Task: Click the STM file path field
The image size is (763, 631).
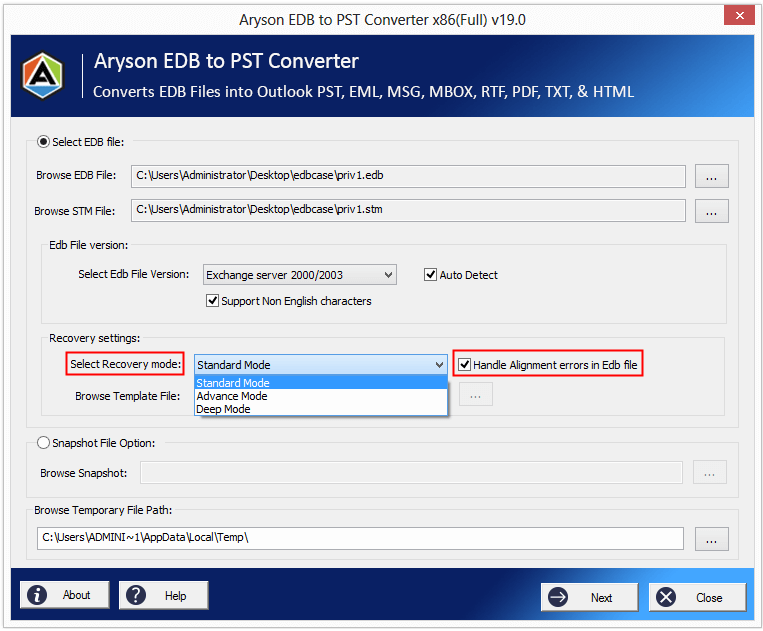Action: (x=408, y=210)
